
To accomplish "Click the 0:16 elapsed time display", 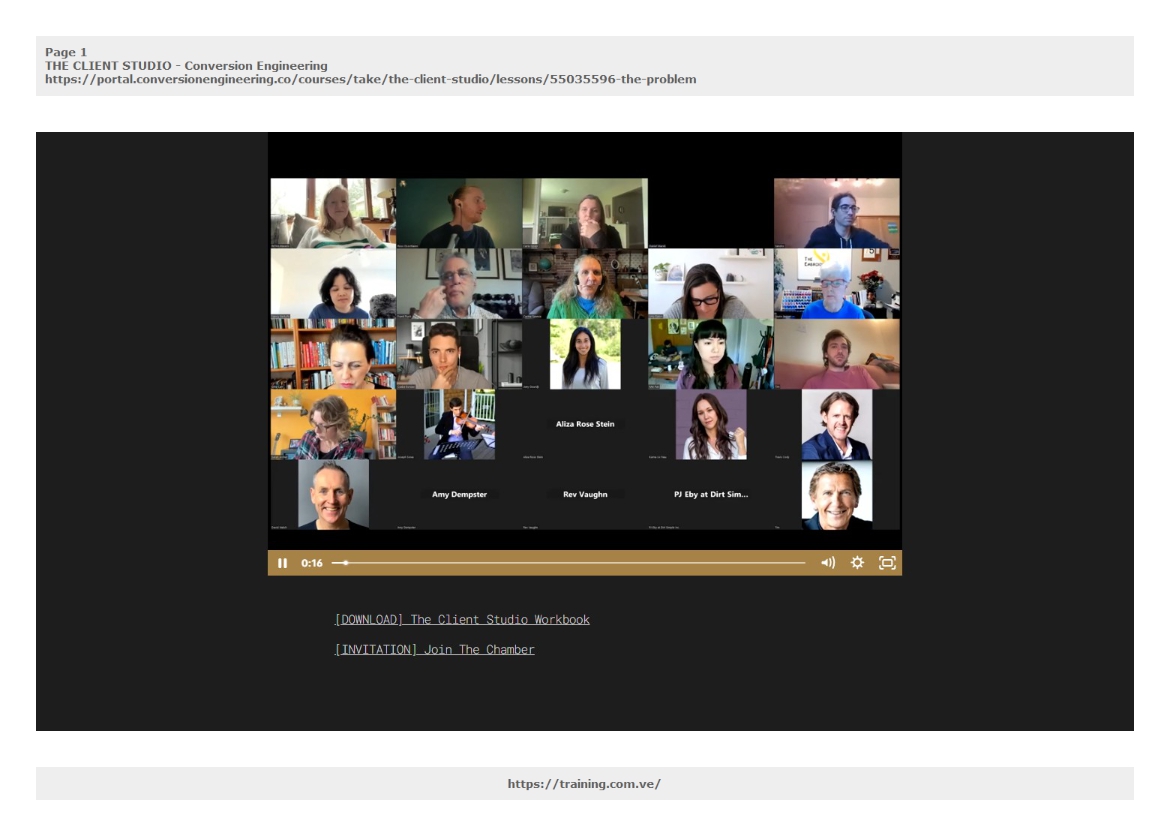I will click(x=312, y=563).
